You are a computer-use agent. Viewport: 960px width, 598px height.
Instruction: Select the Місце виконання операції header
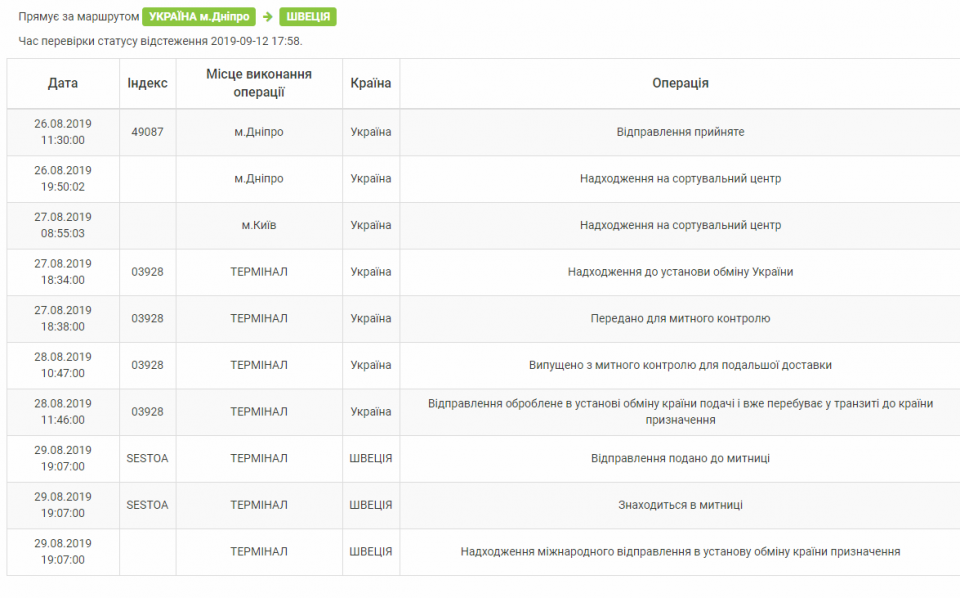click(x=259, y=83)
